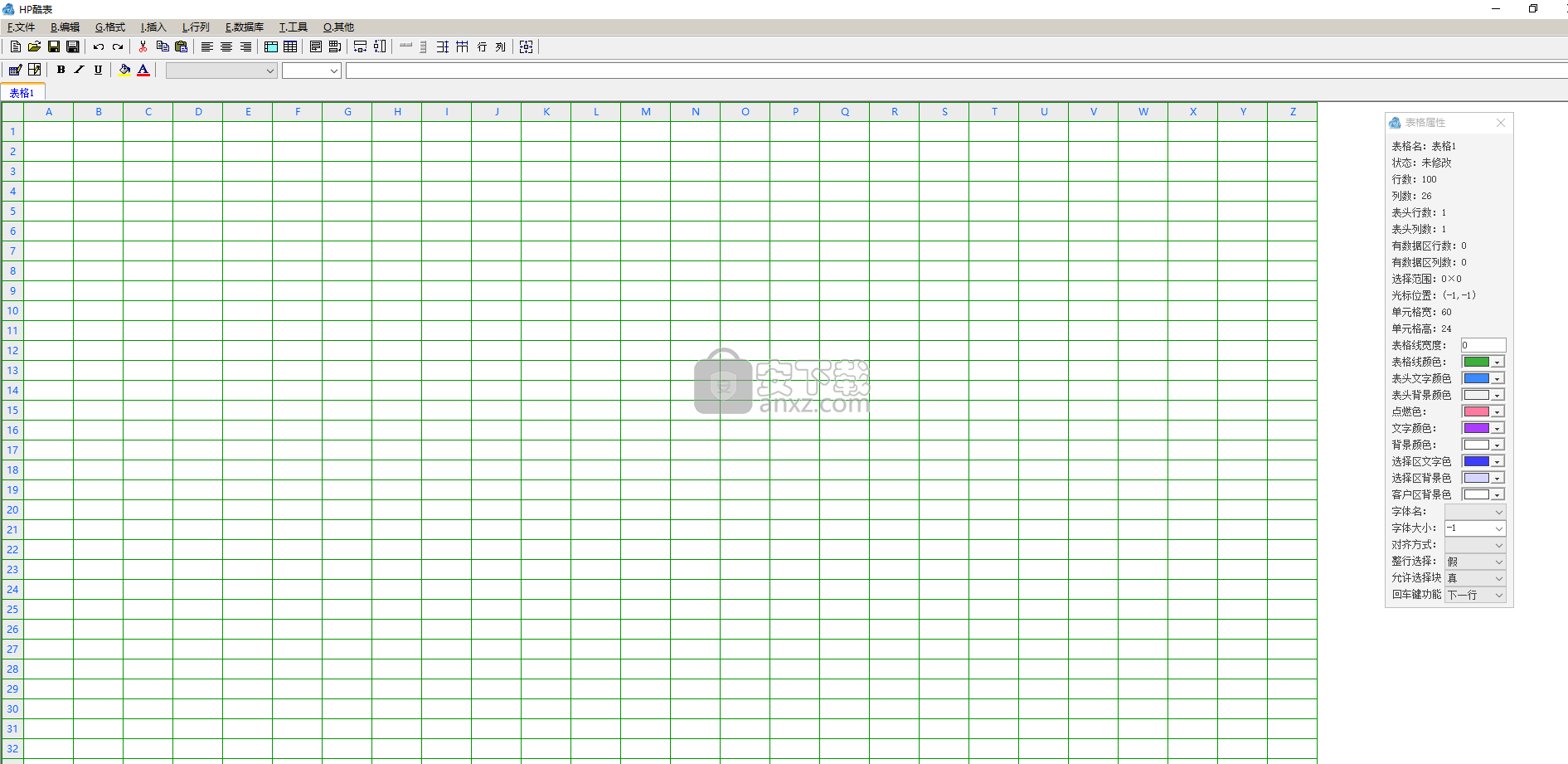
Task: Cut selection with the scissors icon
Action: (x=143, y=47)
